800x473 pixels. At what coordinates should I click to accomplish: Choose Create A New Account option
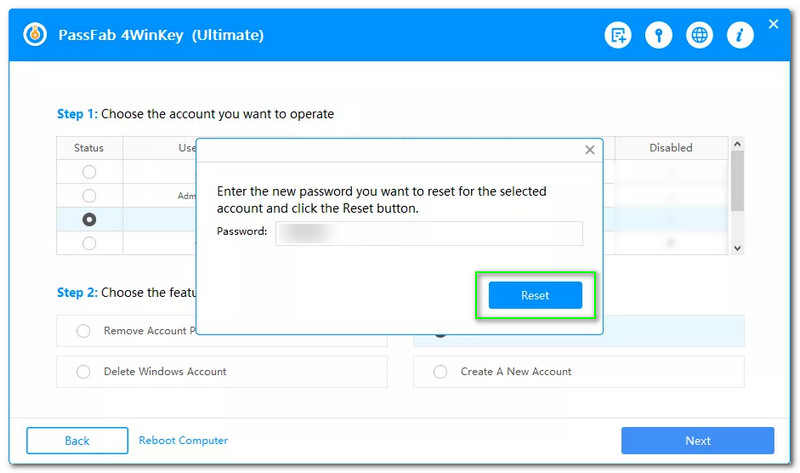pos(440,372)
